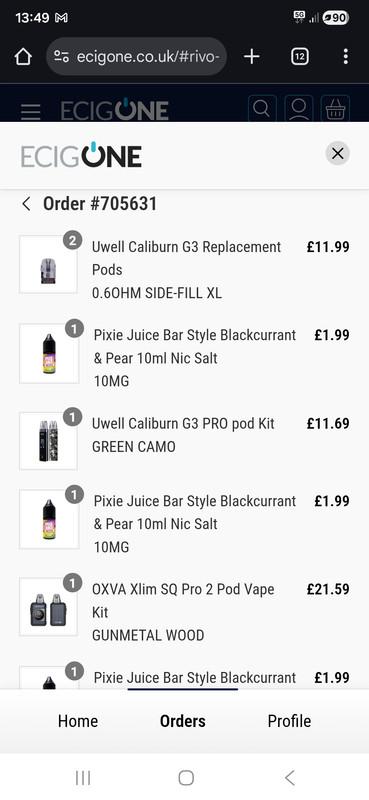
Task: Tap the site settings icon in the address bar
Action: pos(61,57)
